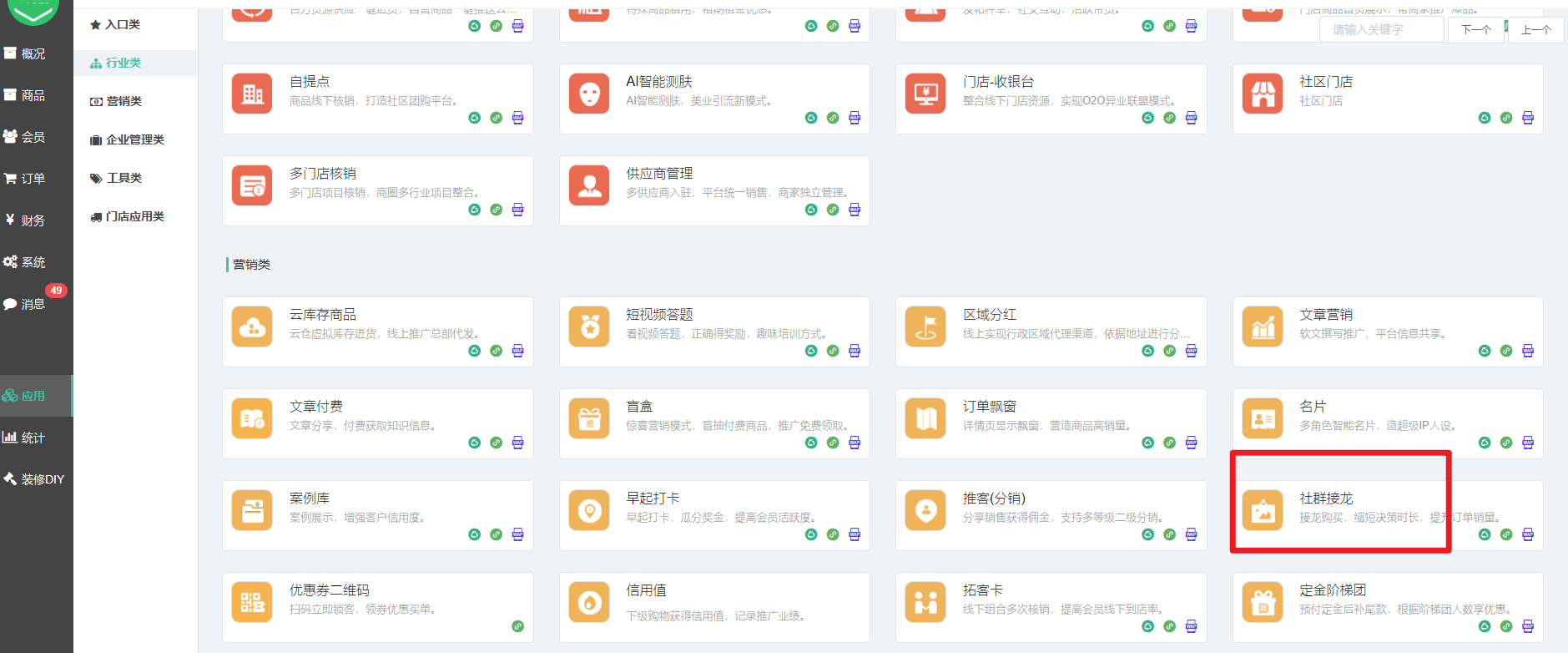Image resolution: width=1568 pixels, height=653 pixels.
Task: Click the 云库存商品 cloud icon
Action: coord(252,326)
